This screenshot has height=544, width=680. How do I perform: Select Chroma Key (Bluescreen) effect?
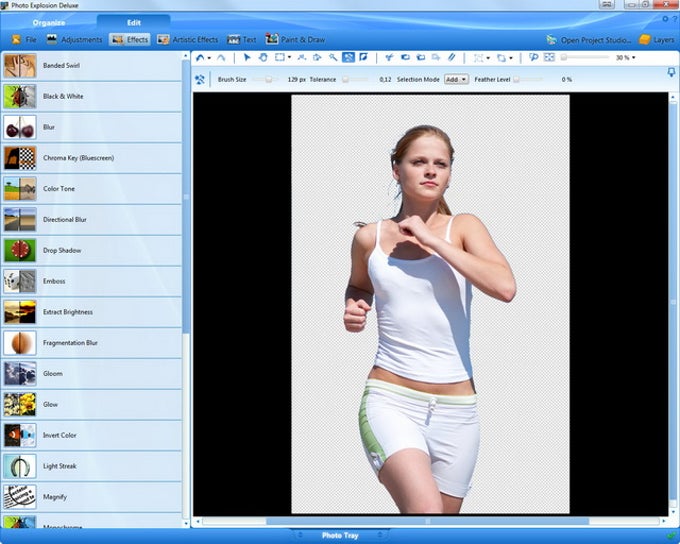(92, 158)
